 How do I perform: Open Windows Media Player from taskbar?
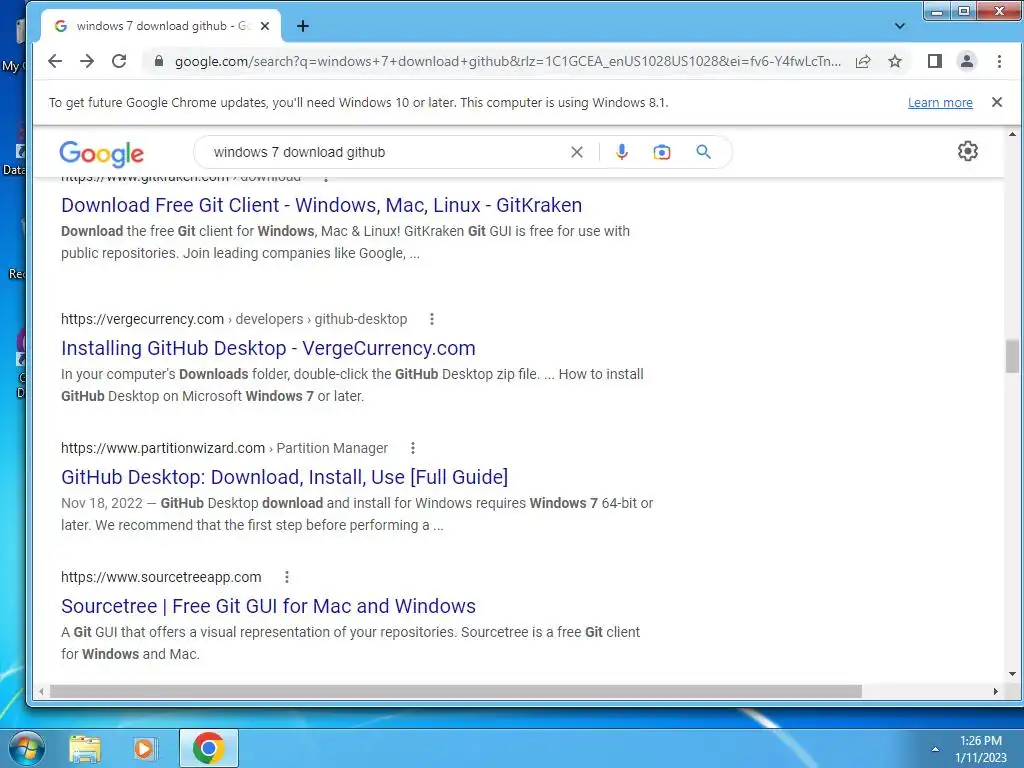145,748
